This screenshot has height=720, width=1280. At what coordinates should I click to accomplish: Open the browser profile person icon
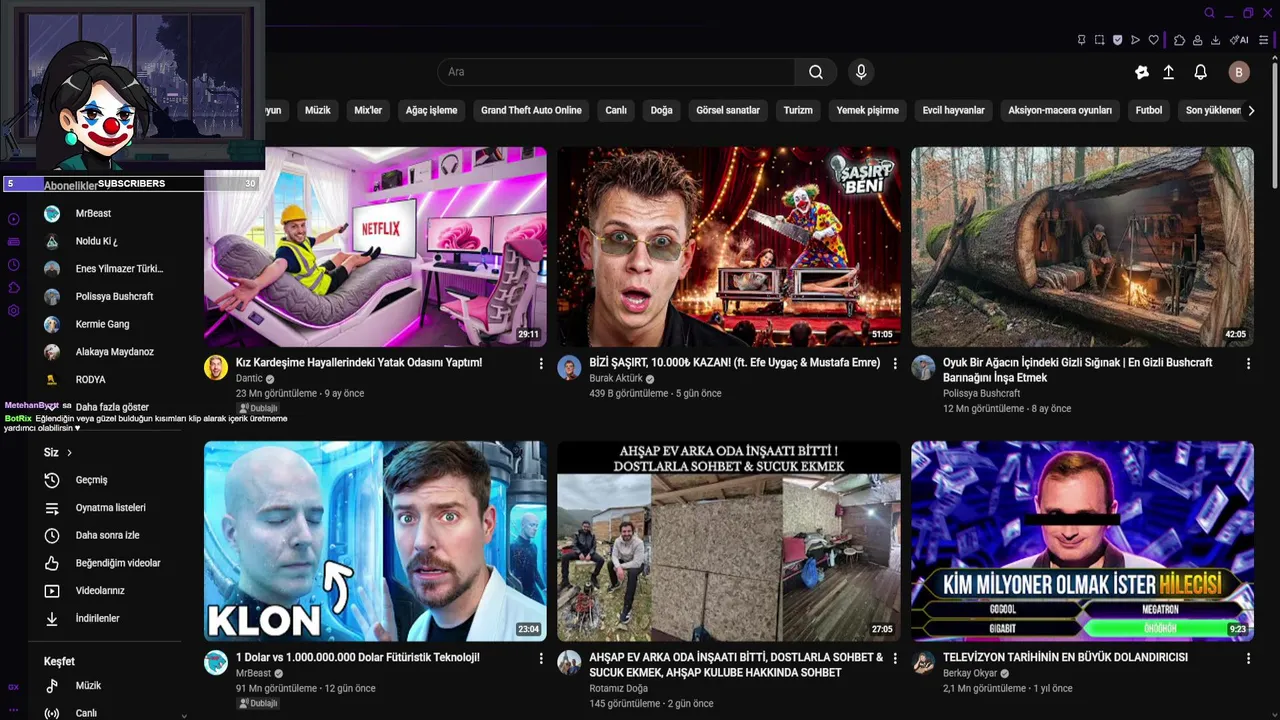point(1197,40)
